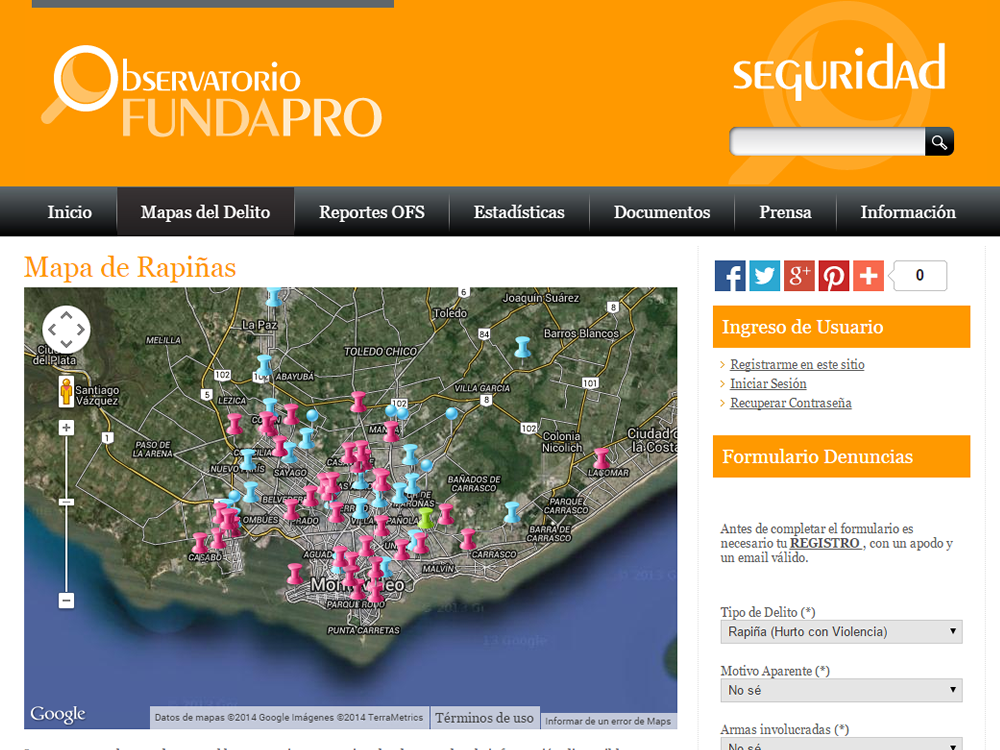
Task: Click the map zoom slider track
Action: pos(66,540)
